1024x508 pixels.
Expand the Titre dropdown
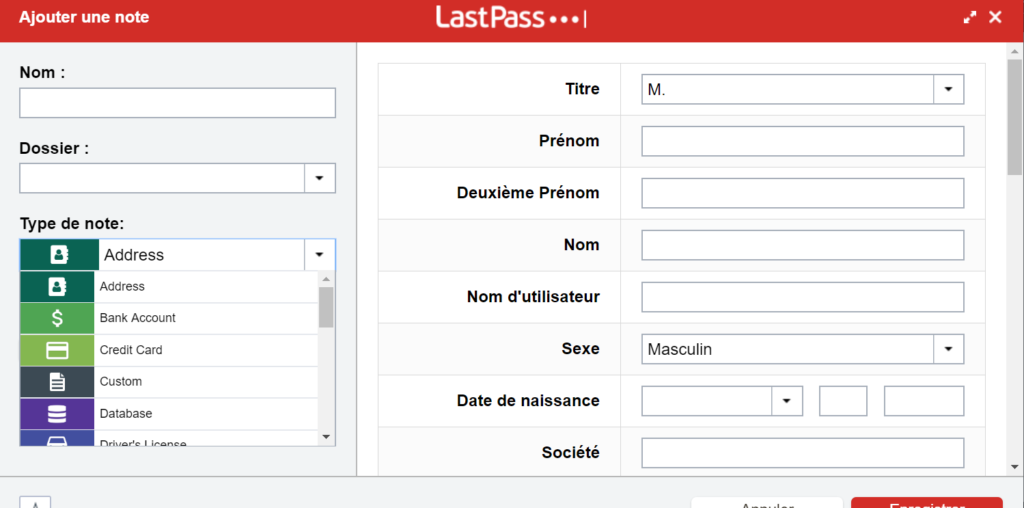tap(948, 89)
